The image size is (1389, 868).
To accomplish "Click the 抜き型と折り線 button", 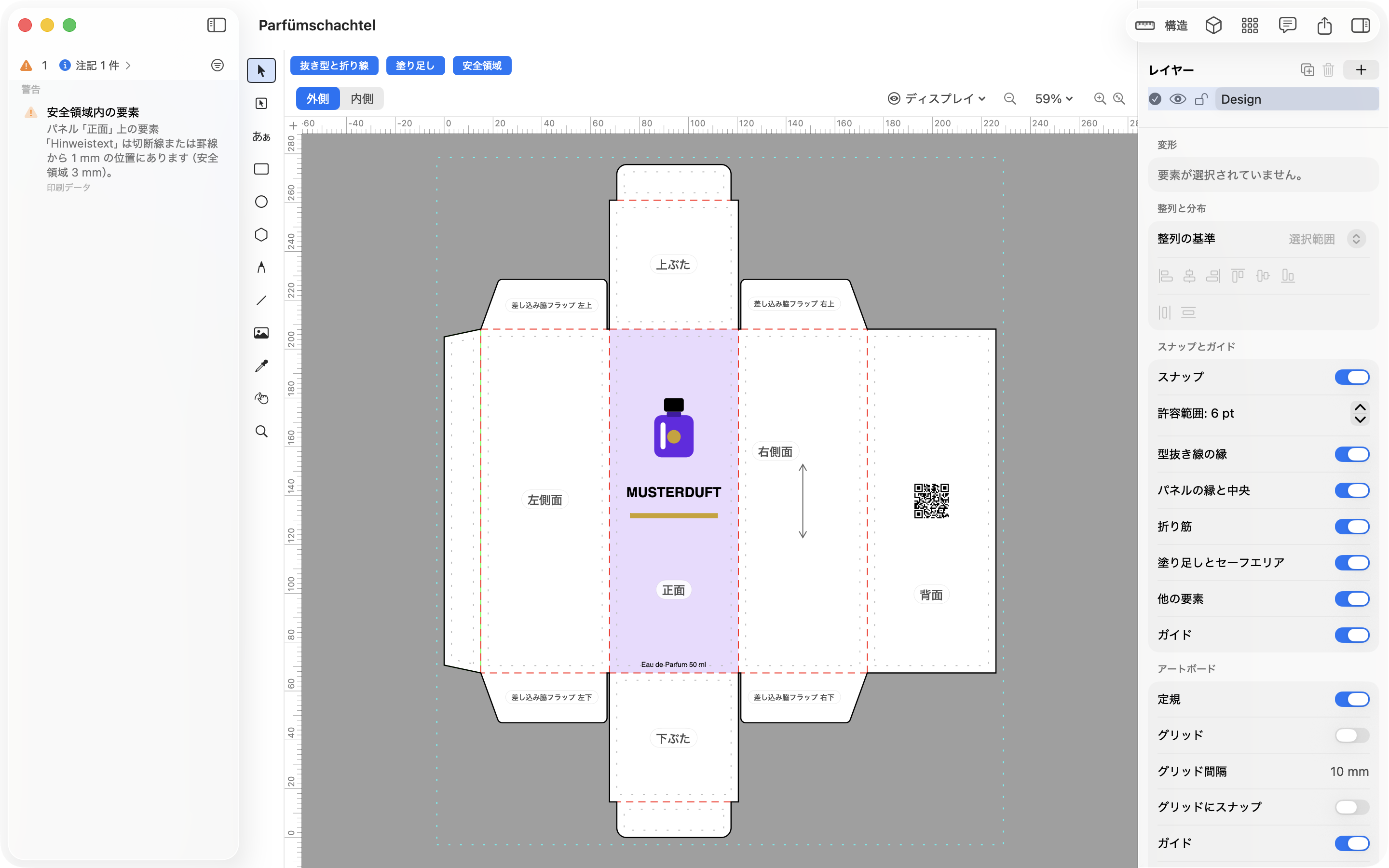I will tap(334, 66).
